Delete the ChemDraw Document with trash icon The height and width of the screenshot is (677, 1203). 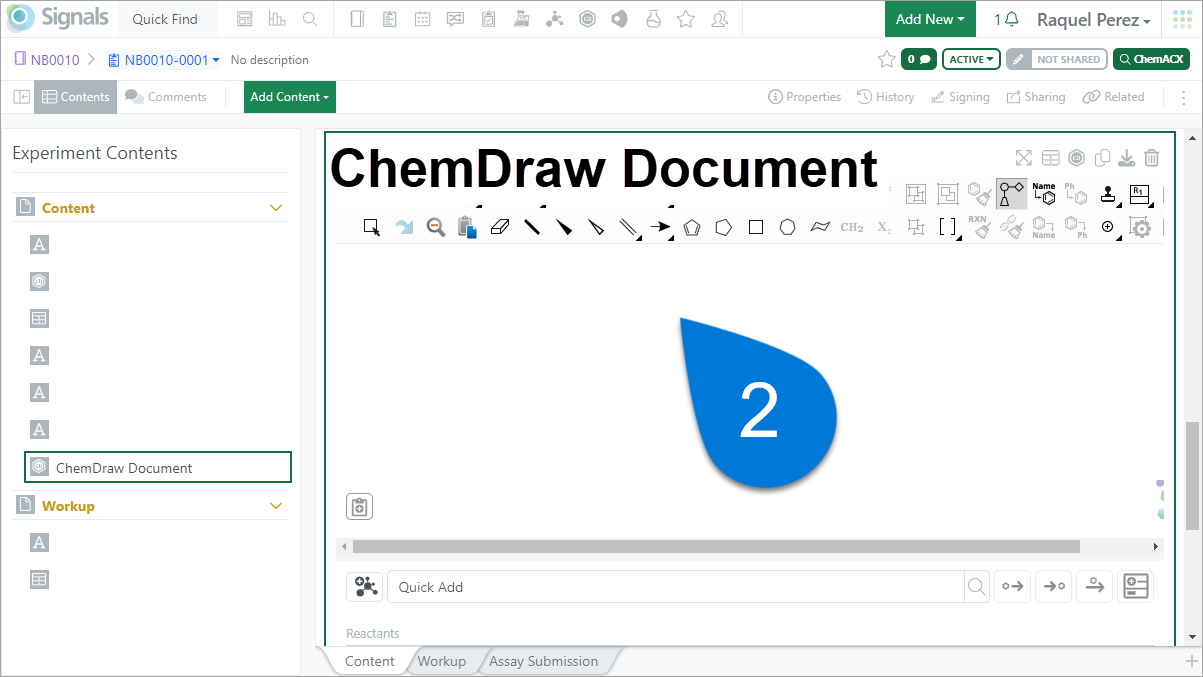pyautogui.click(x=1152, y=158)
